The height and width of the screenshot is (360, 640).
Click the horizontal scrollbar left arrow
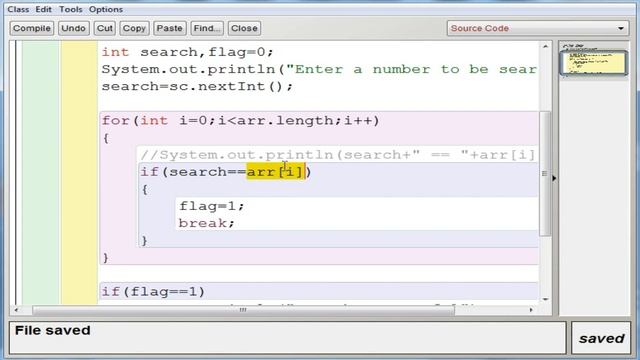tap(16, 310)
